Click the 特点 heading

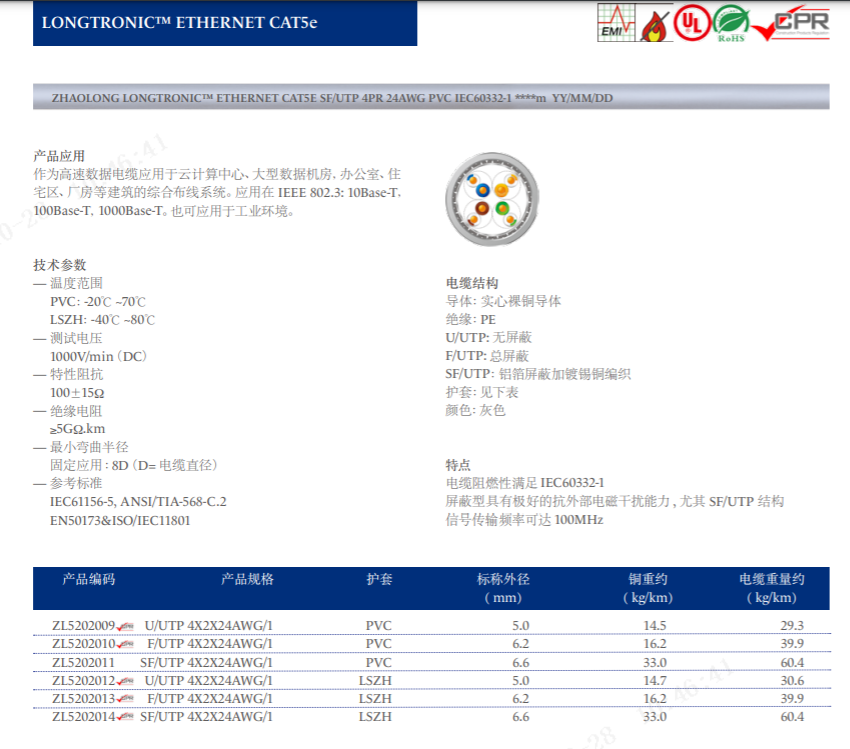click(x=458, y=465)
